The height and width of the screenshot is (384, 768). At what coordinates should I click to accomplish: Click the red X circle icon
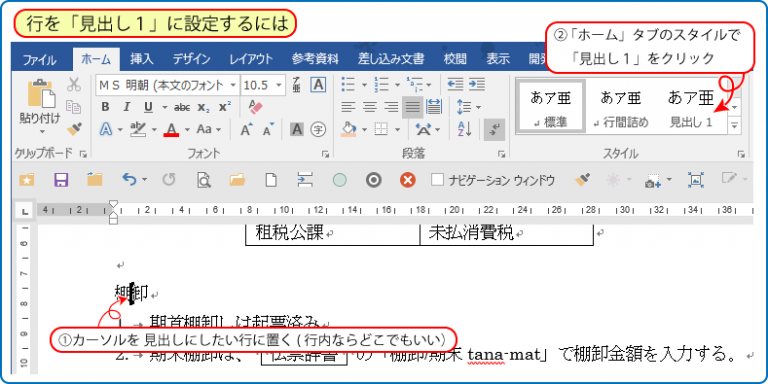pyautogui.click(x=407, y=180)
